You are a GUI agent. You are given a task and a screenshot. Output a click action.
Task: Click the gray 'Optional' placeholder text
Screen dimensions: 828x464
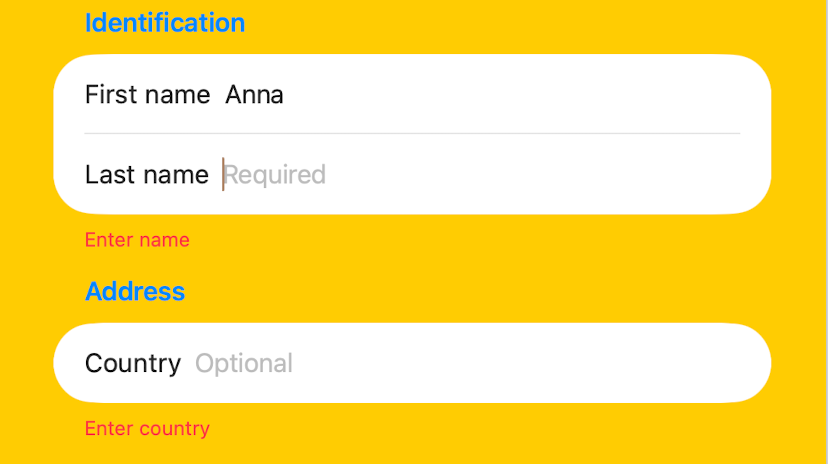point(244,364)
